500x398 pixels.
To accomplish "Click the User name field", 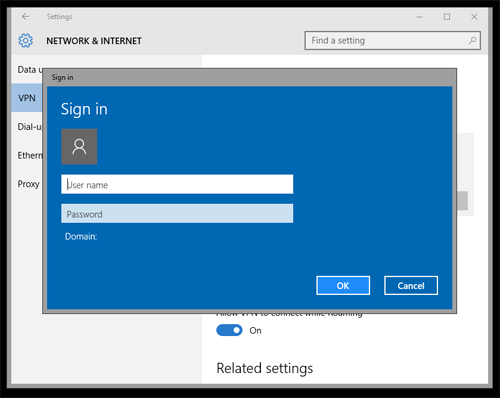I will click(x=177, y=184).
